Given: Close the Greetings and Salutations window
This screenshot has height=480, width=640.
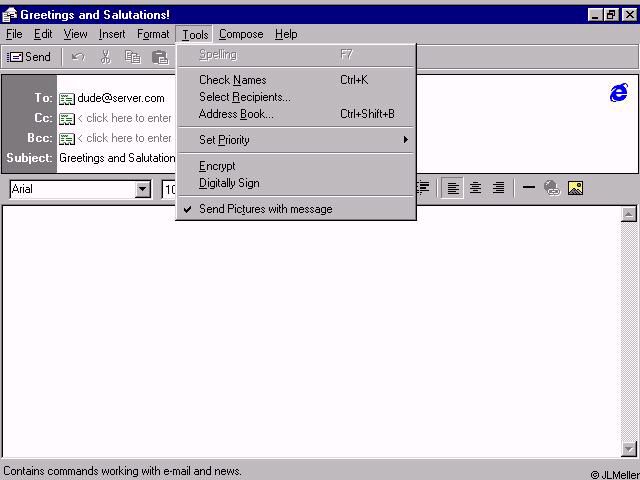Looking at the screenshot, I should (629, 15).
